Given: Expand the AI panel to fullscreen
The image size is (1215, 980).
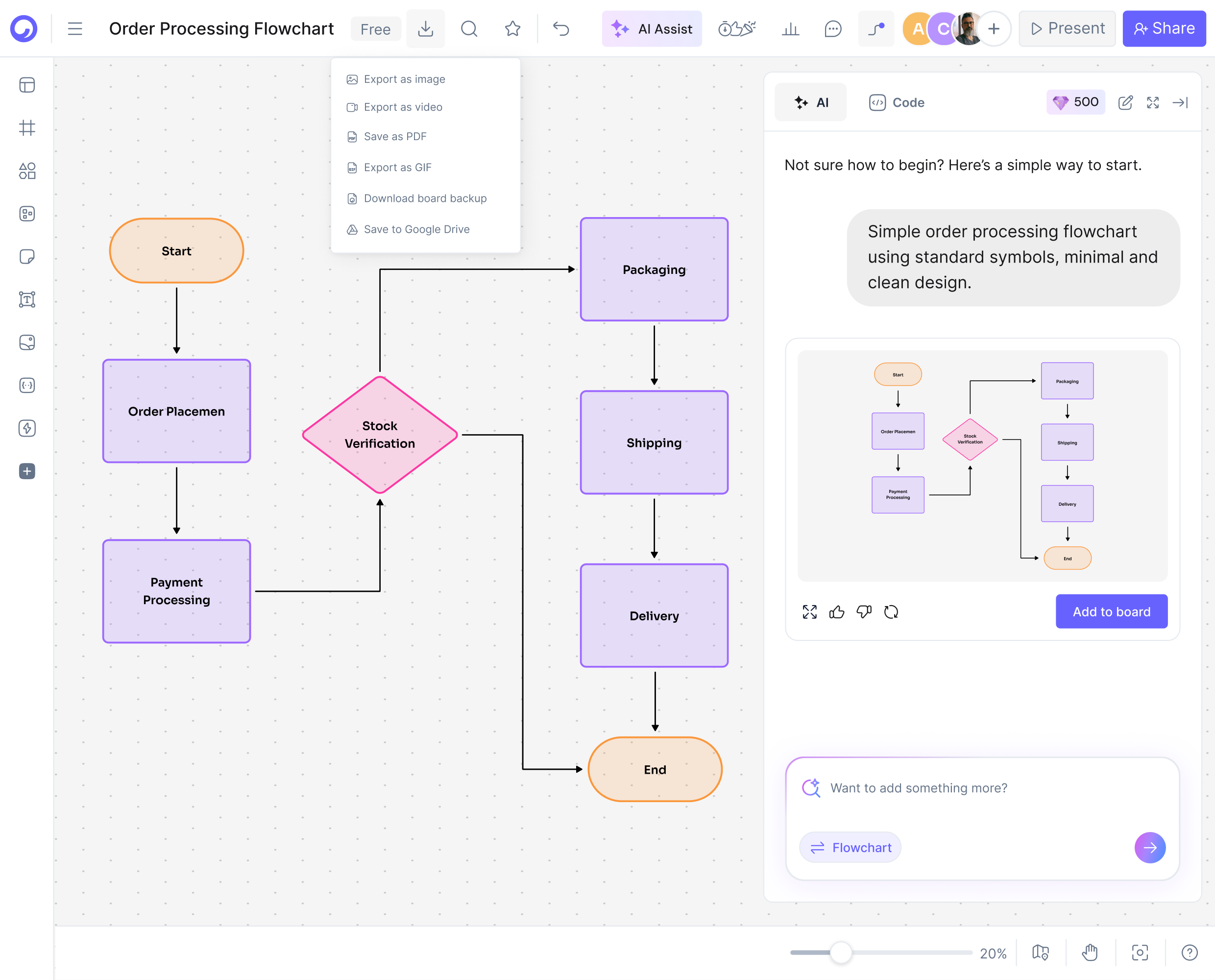Looking at the screenshot, I should pos(1153,102).
